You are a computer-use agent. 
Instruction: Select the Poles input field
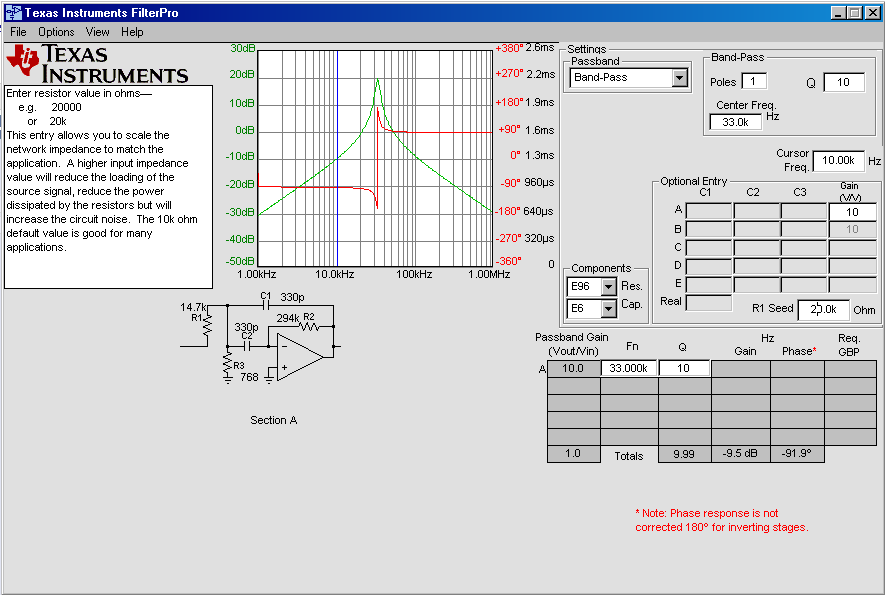click(753, 81)
